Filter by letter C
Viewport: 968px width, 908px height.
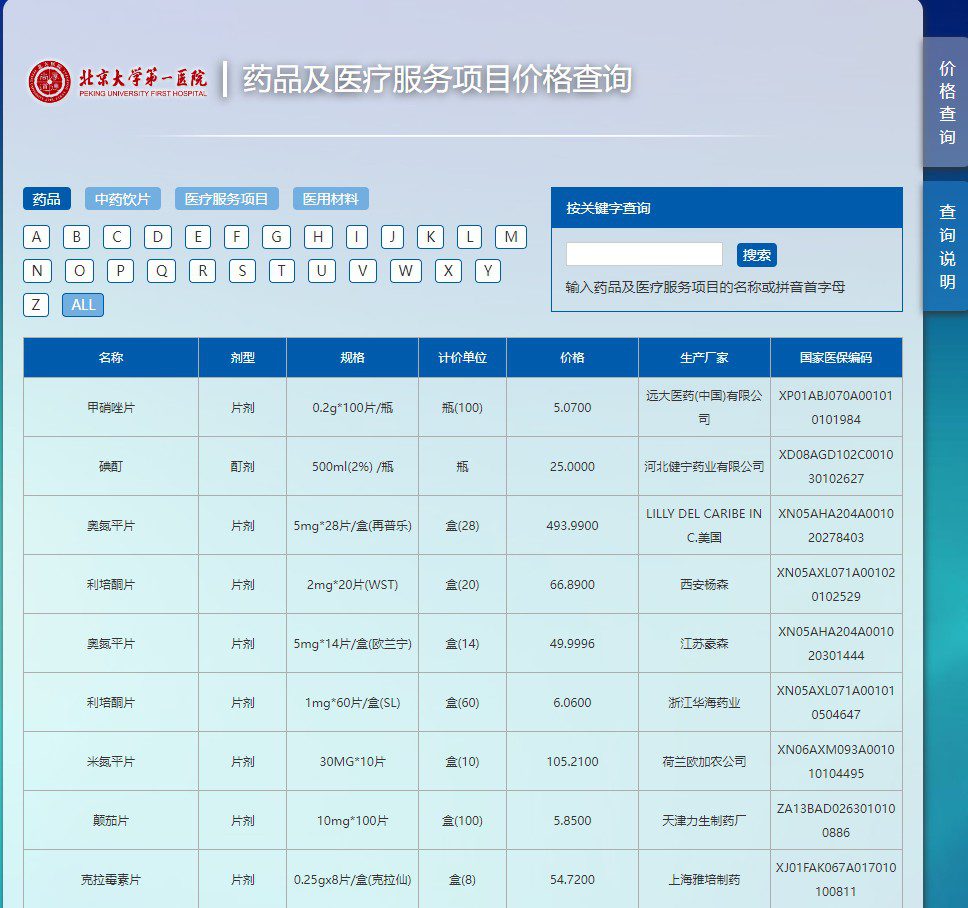coord(117,237)
